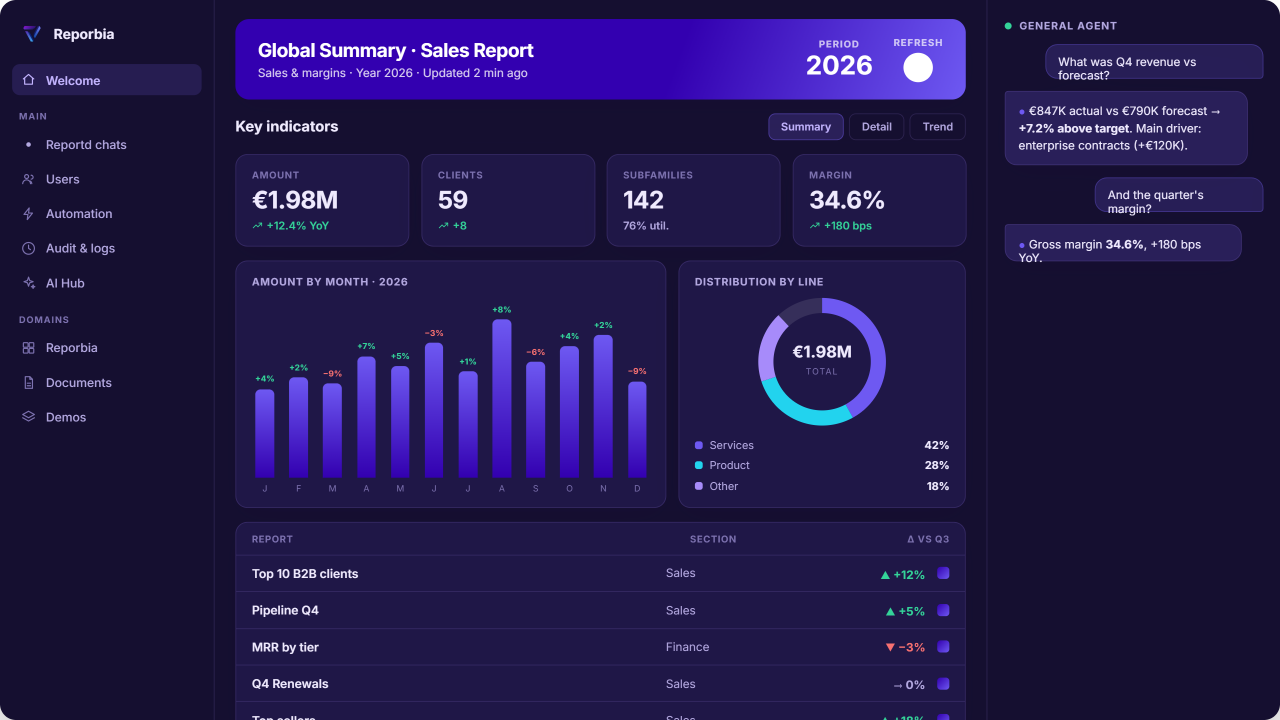Select the September bar labeled −6%

(x=536, y=420)
